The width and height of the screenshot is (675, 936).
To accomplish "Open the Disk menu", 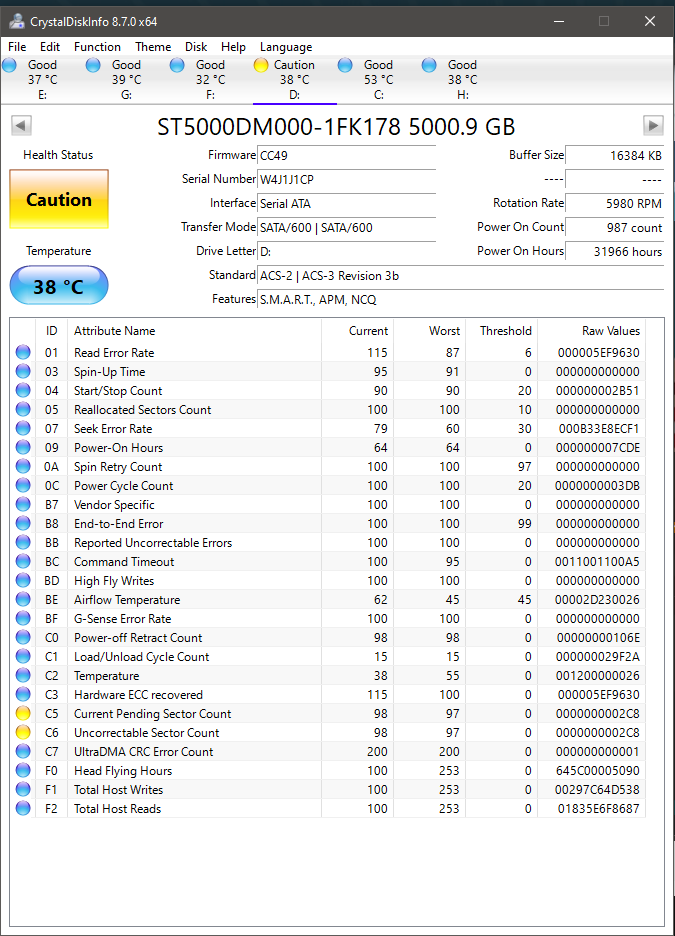I will coord(196,47).
